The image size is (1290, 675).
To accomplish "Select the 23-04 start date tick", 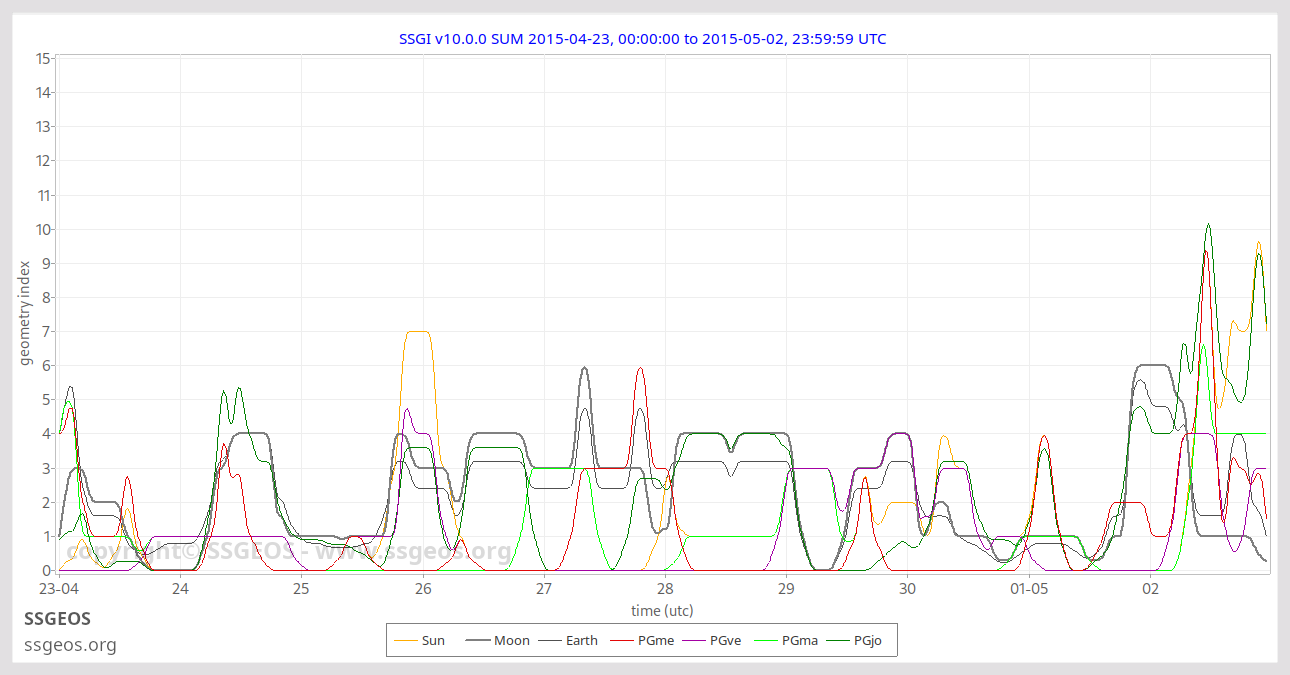I will (x=60, y=589).
